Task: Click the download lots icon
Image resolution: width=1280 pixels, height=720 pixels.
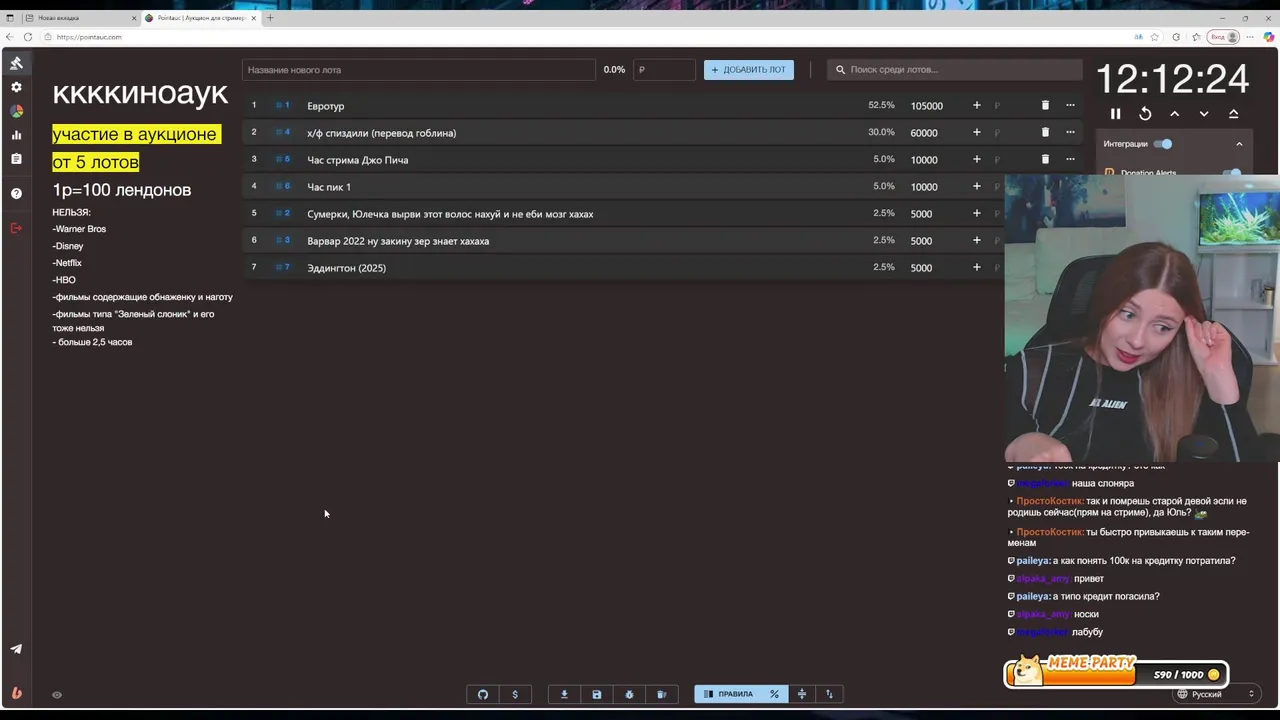Action: pos(564,694)
